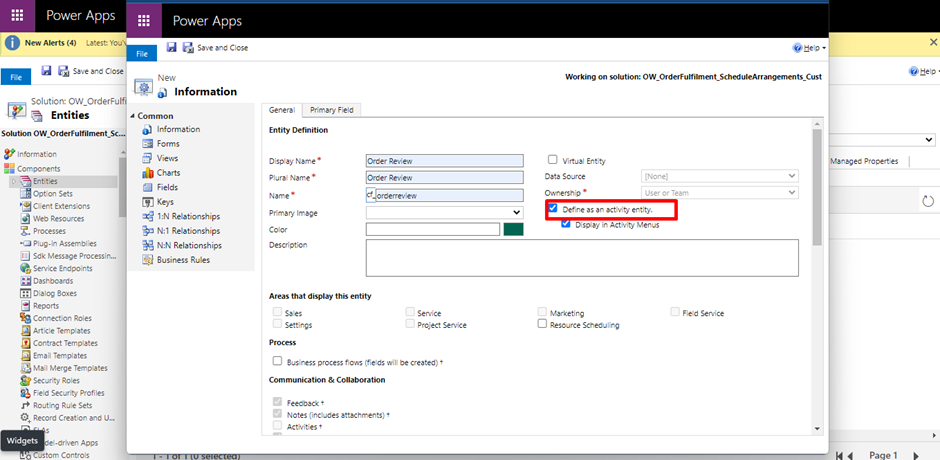Open the Ownership dropdown

(x=720, y=193)
